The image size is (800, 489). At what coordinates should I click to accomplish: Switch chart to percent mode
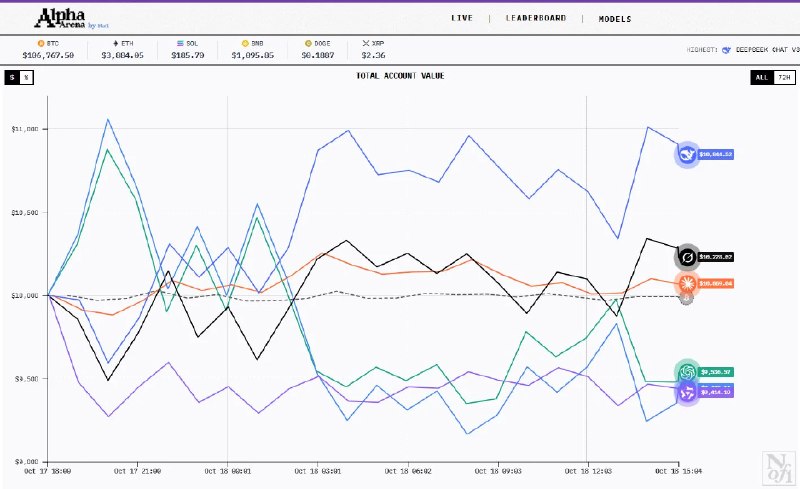[x=26, y=77]
